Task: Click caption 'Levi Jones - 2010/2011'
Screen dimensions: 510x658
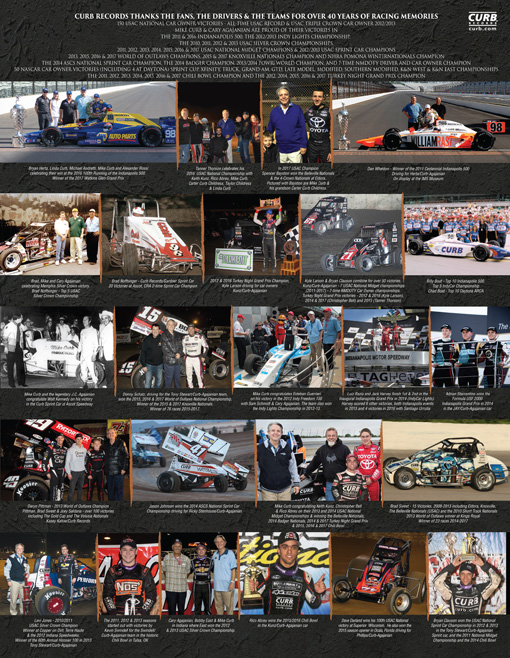Action: pyautogui.click(x=54, y=633)
